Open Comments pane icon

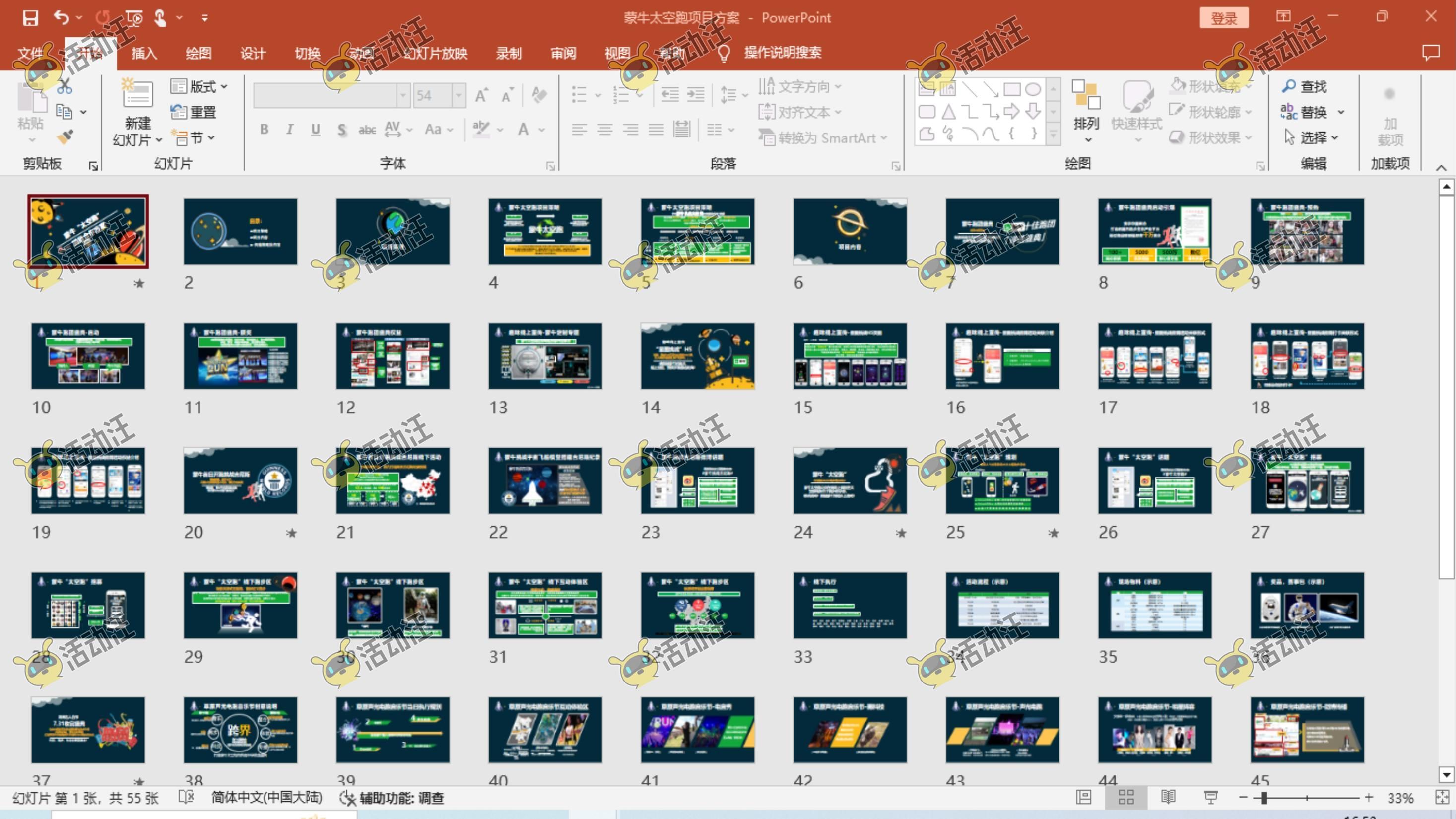pyautogui.click(x=1431, y=53)
